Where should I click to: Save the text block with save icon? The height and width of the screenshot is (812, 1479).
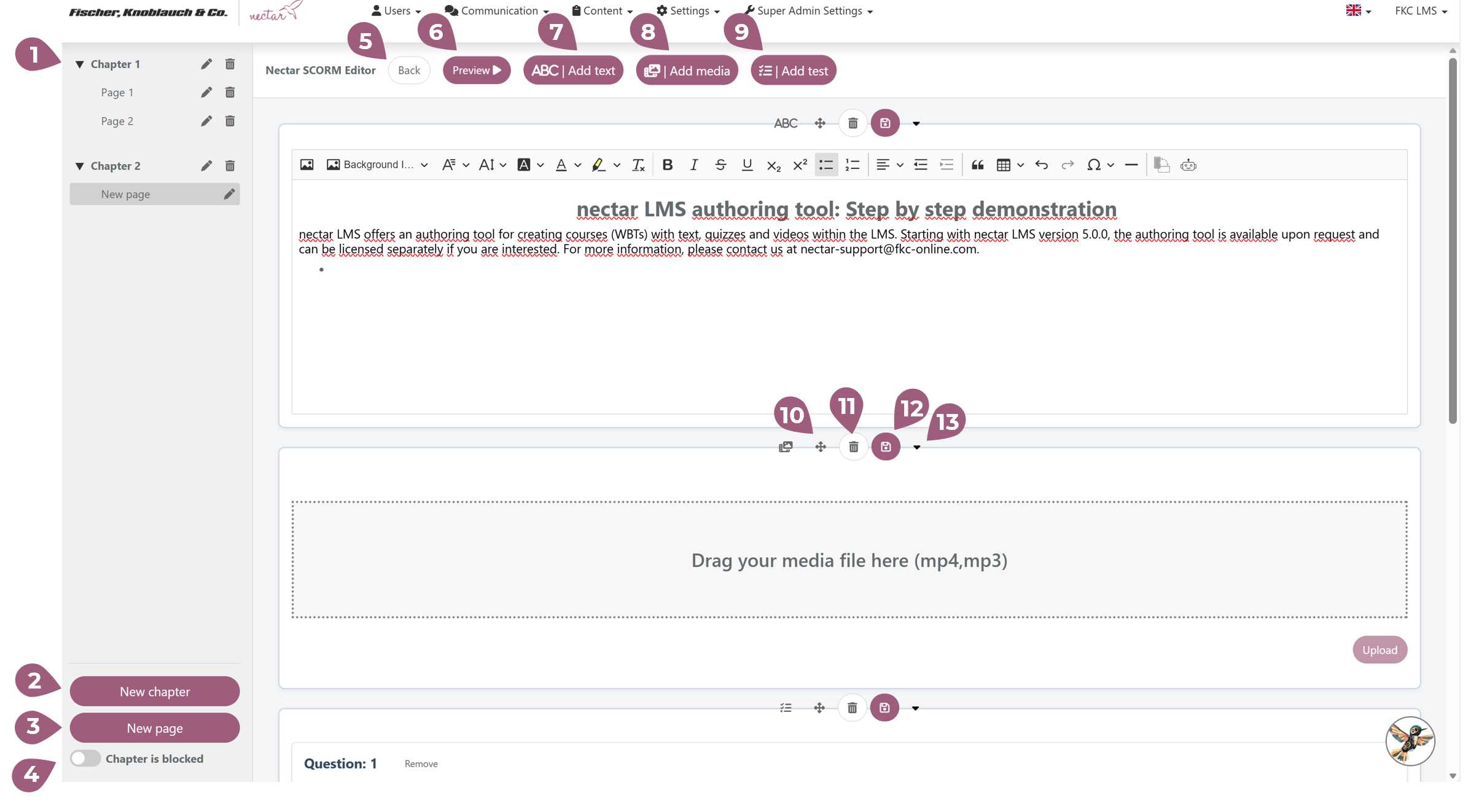[x=885, y=123]
